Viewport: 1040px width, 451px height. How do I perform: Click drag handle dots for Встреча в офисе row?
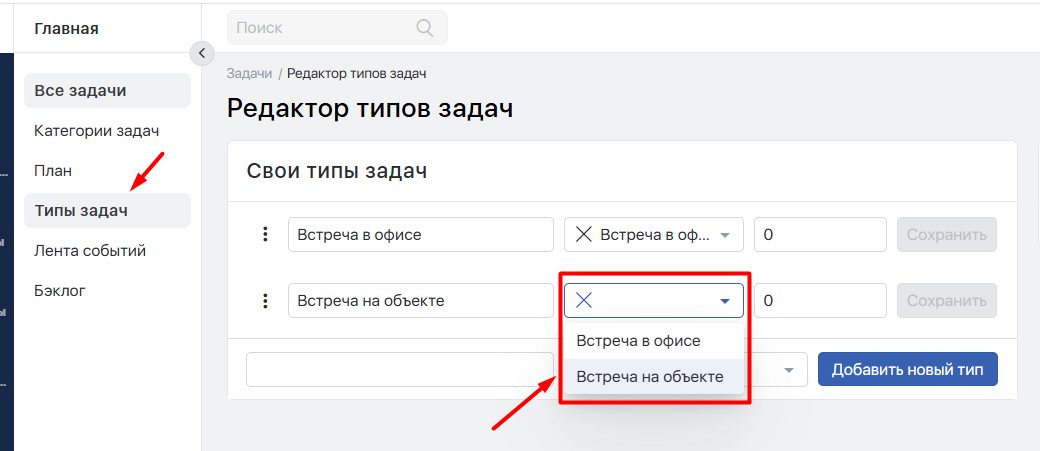[x=265, y=235]
